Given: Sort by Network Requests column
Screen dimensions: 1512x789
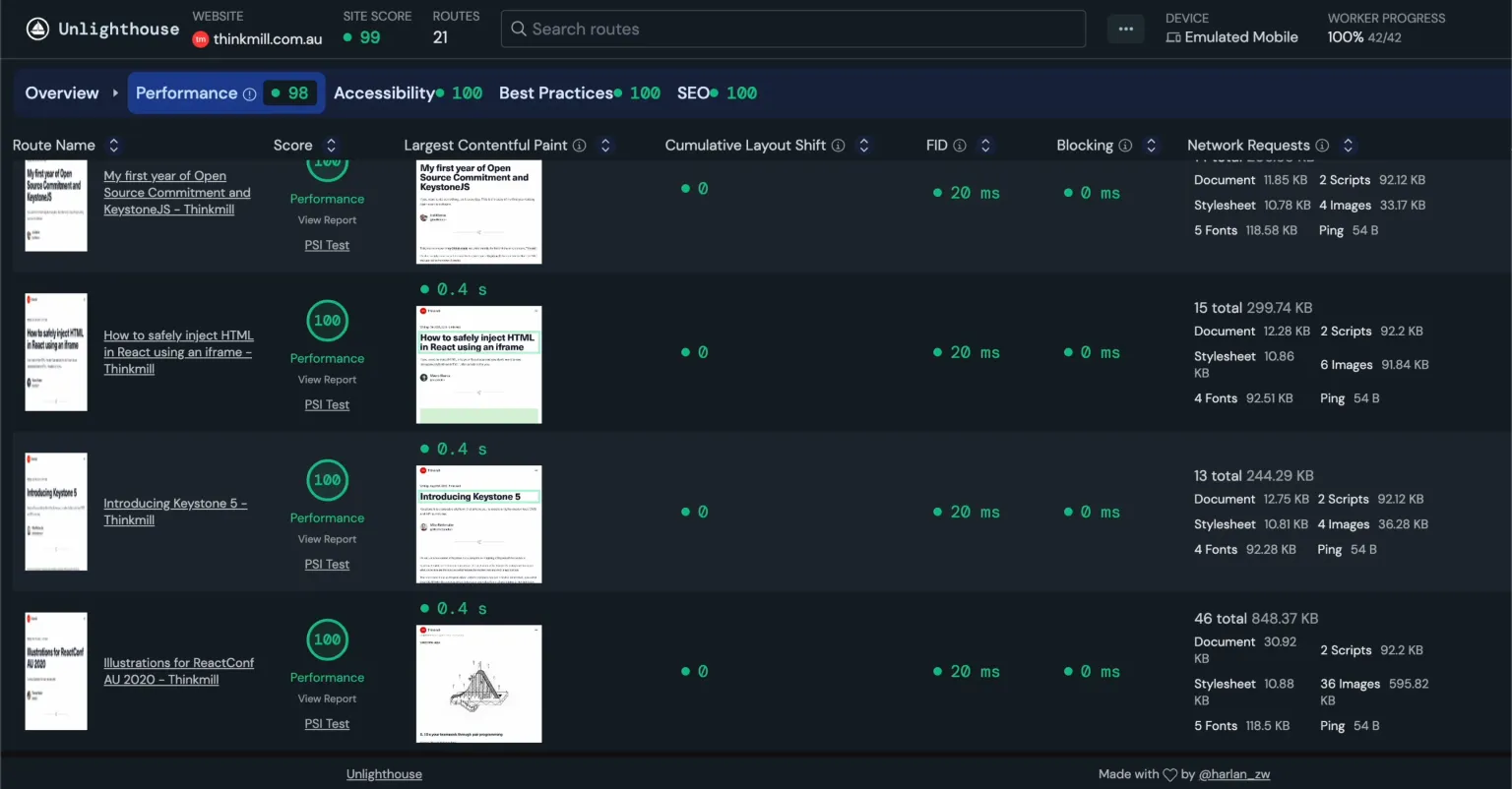Looking at the screenshot, I should (1348, 146).
